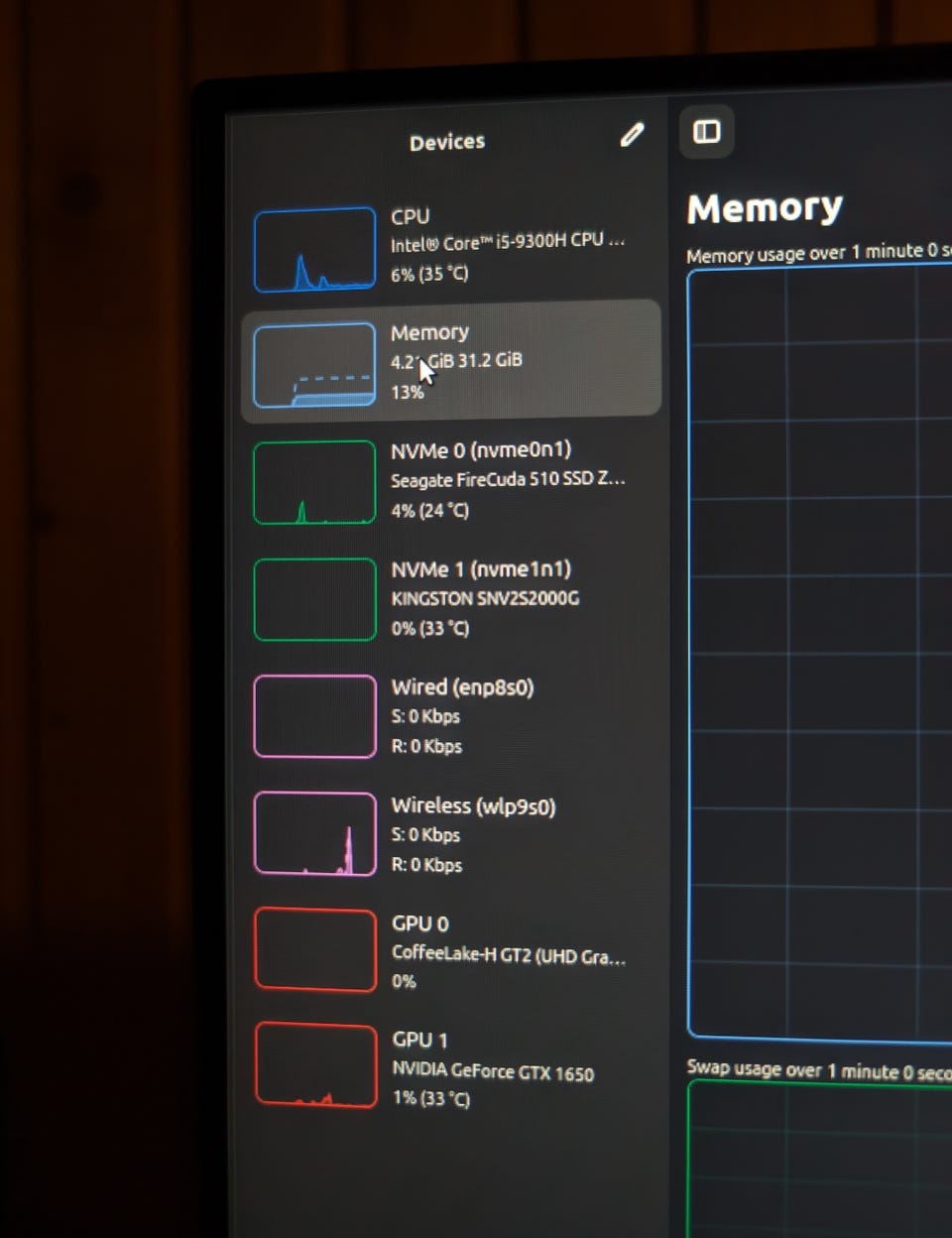Open the Memory device graph thumbnail
The width and height of the screenshot is (952, 1238).
(x=314, y=364)
